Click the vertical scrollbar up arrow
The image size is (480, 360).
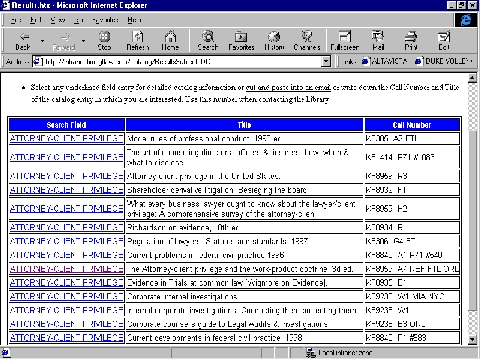click(472, 78)
